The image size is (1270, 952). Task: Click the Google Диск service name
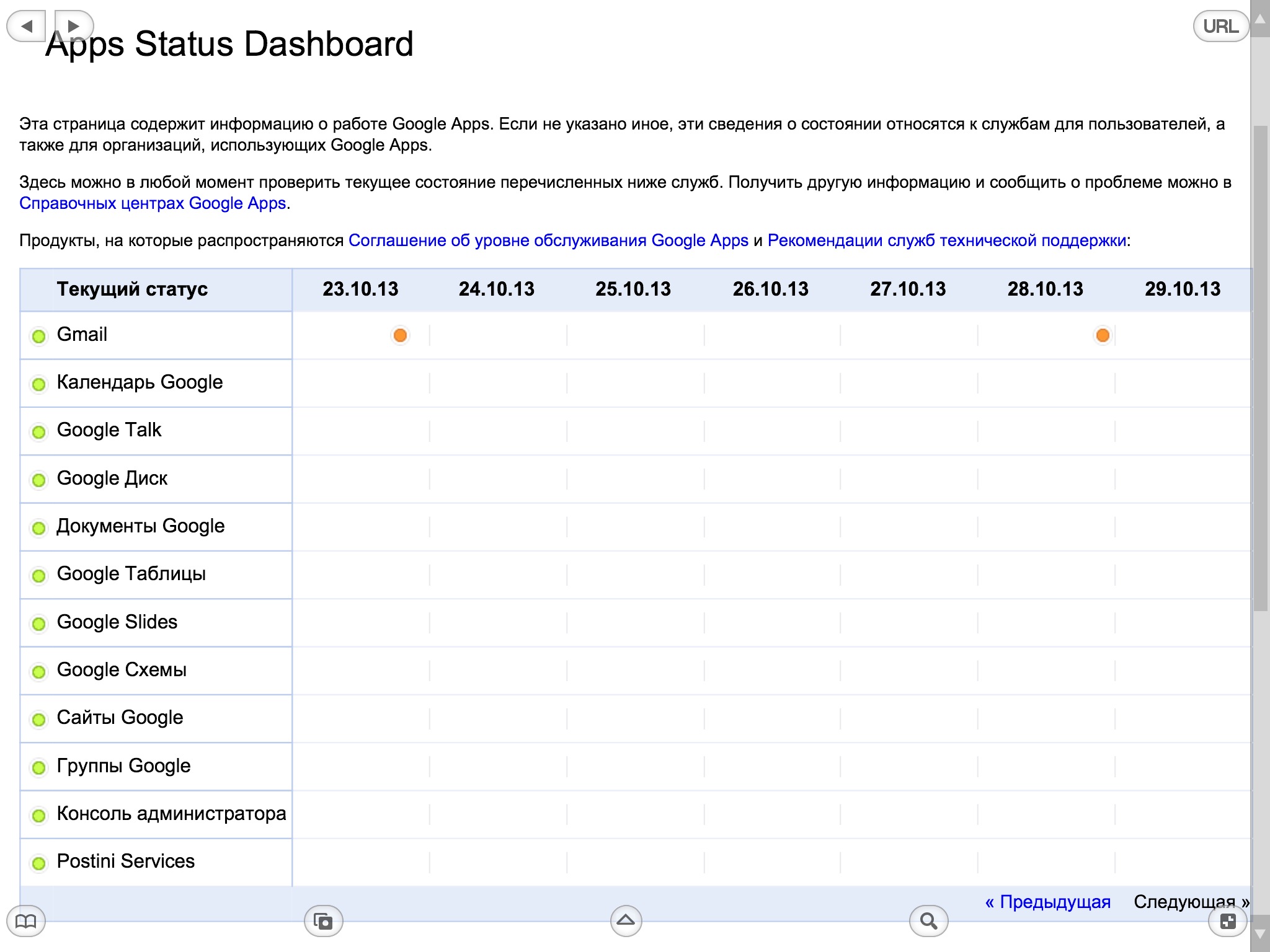112,478
